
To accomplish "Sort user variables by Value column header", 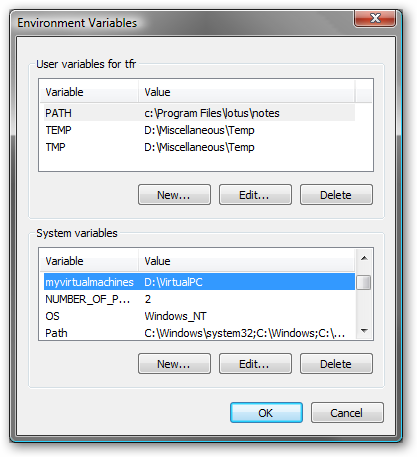I will 247,92.
